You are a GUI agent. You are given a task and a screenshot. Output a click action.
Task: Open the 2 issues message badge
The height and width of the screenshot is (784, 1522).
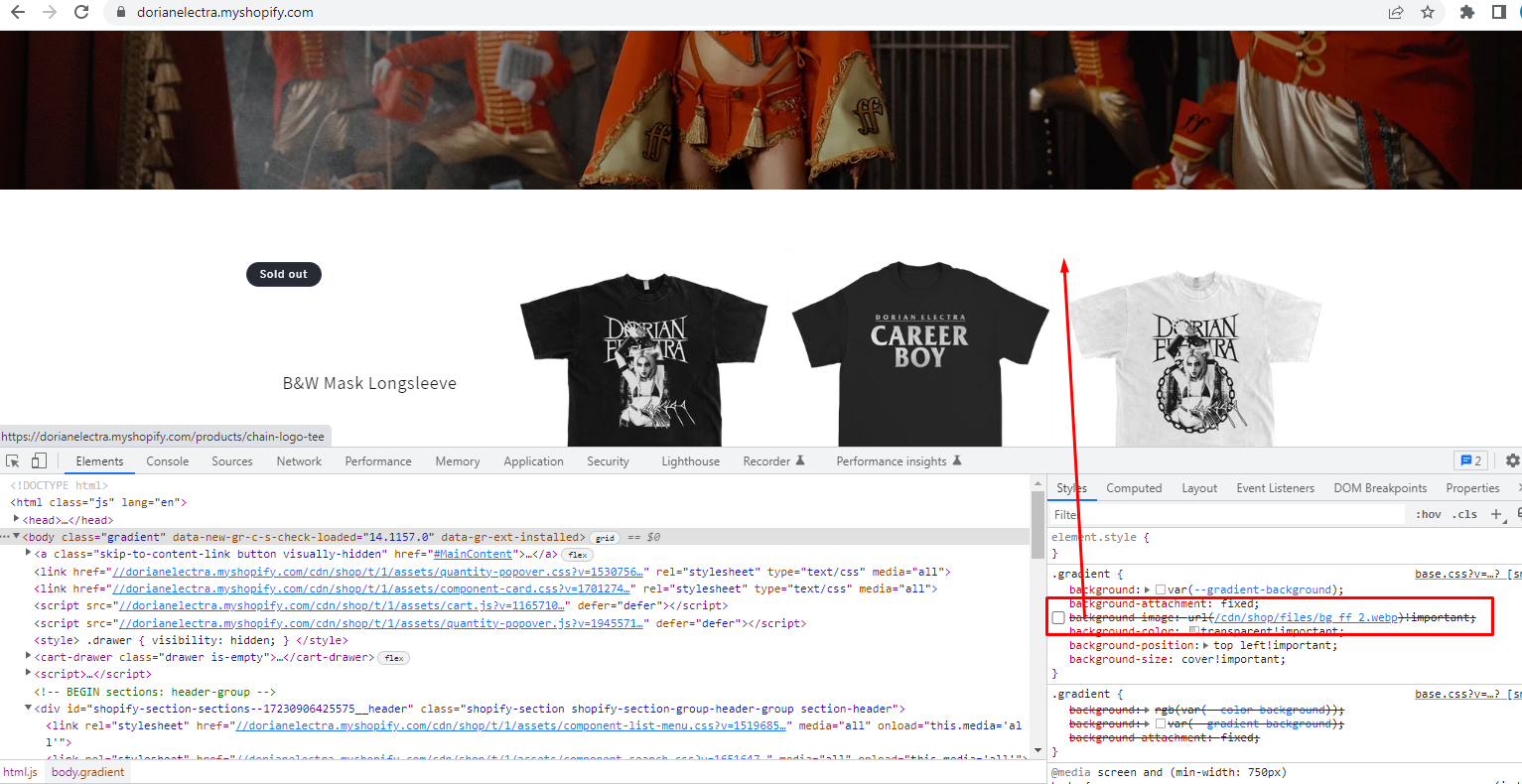click(1470, 460)
